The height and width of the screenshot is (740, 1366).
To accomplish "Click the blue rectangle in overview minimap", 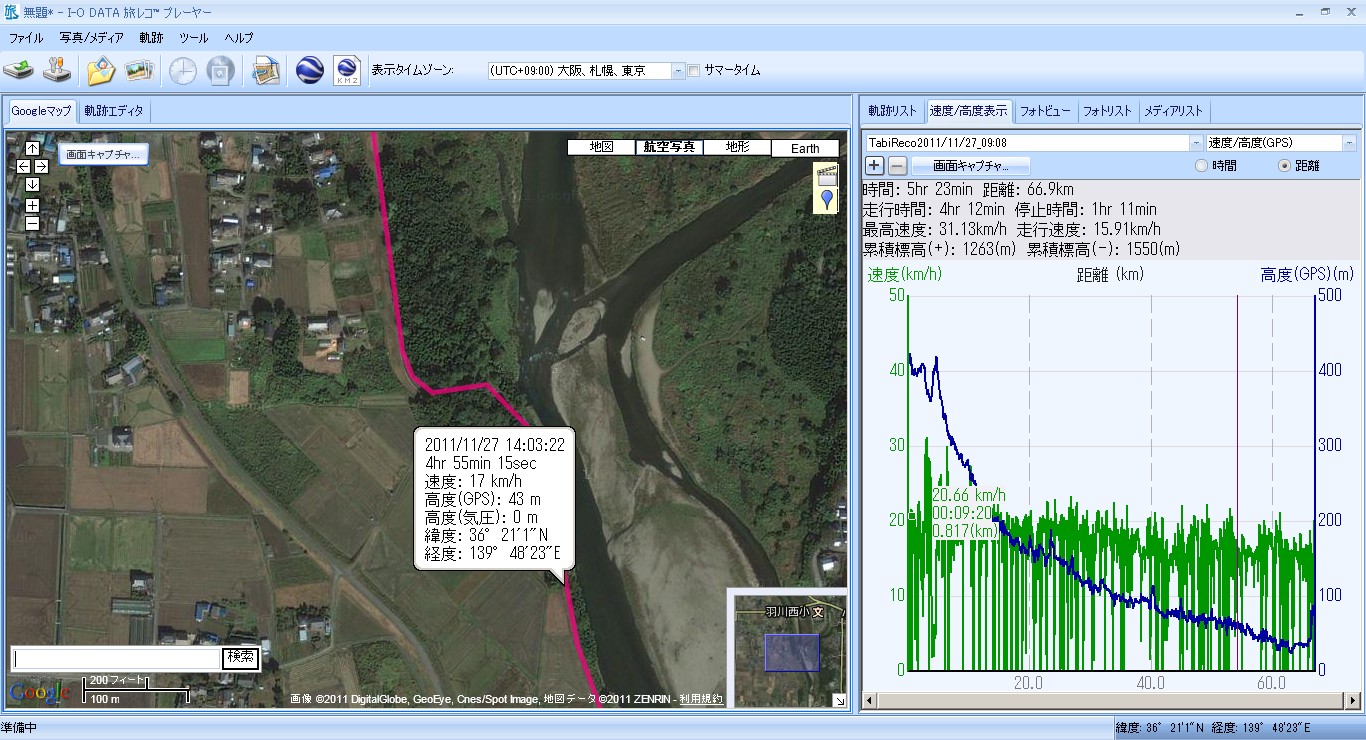I will click(x=792, y=652).
